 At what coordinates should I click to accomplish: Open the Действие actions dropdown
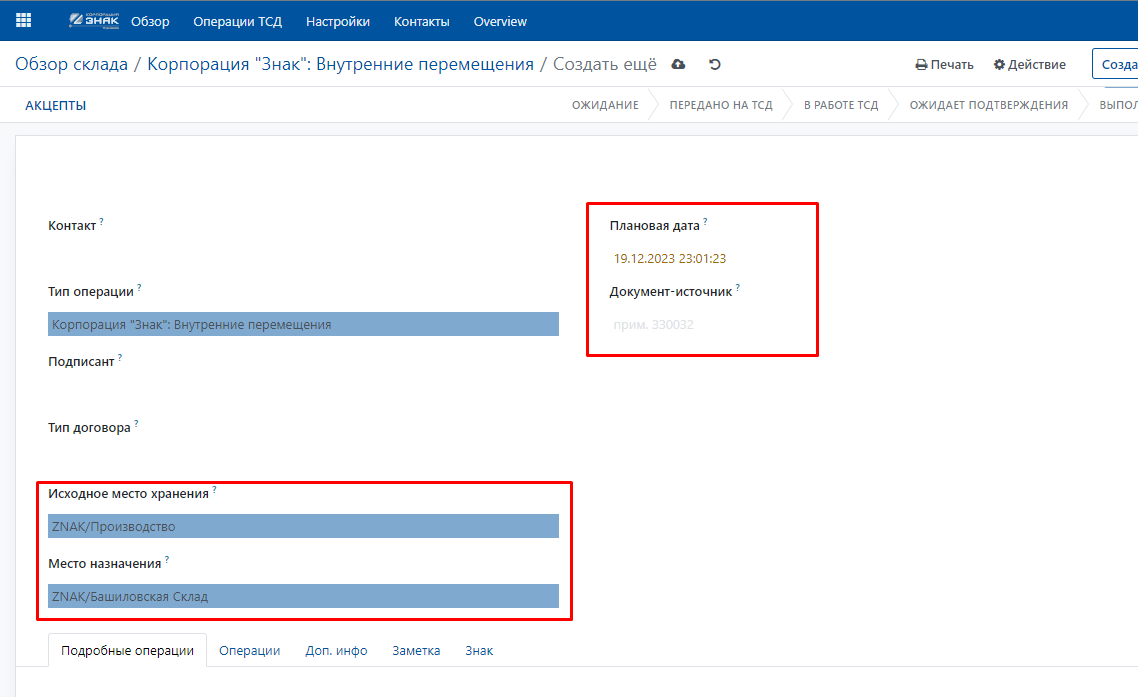pos(1029,64)
